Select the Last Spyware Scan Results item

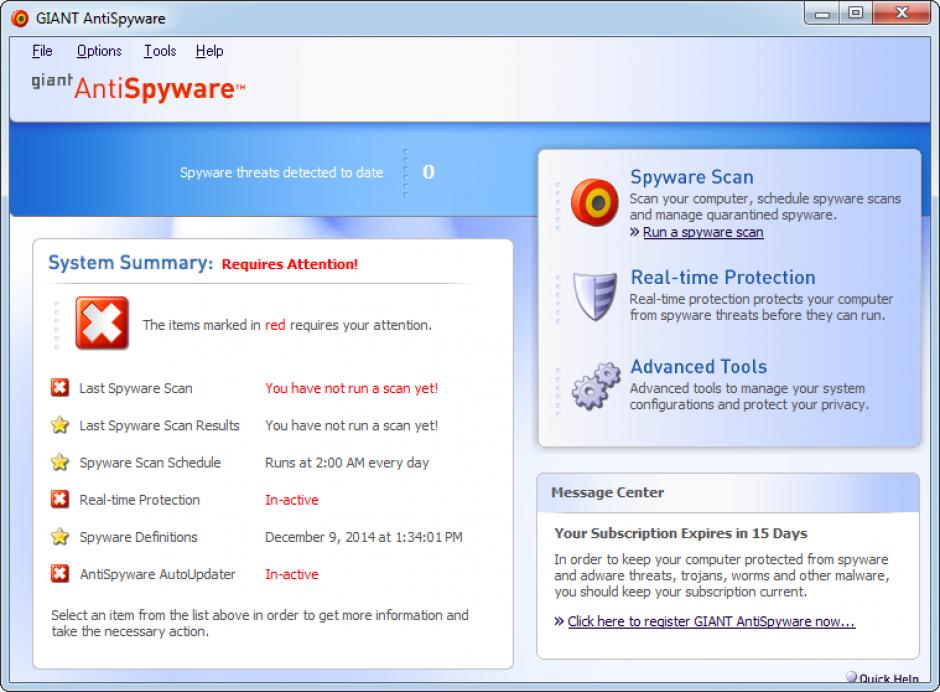[159, 425]
